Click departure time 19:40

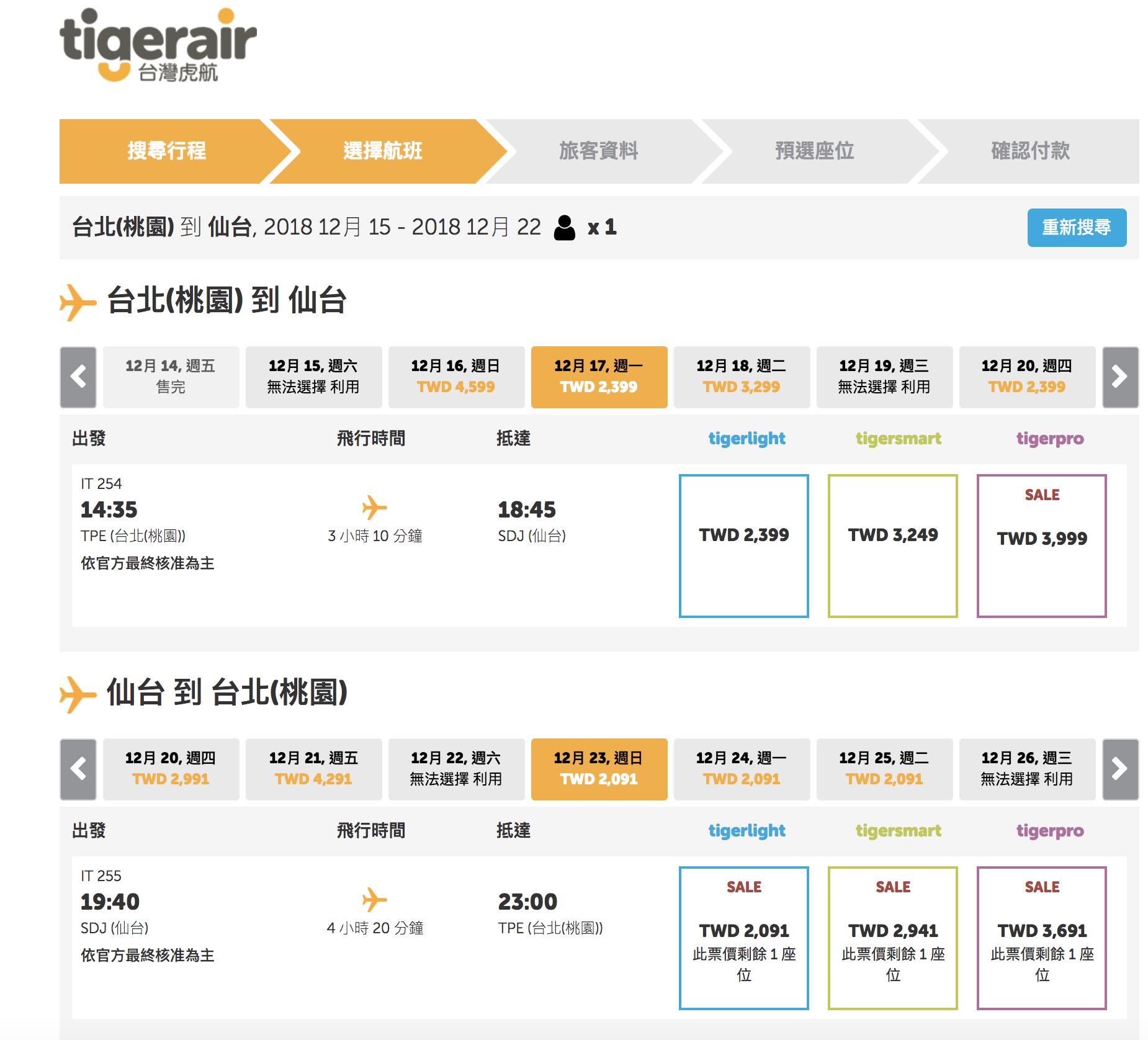110,902
